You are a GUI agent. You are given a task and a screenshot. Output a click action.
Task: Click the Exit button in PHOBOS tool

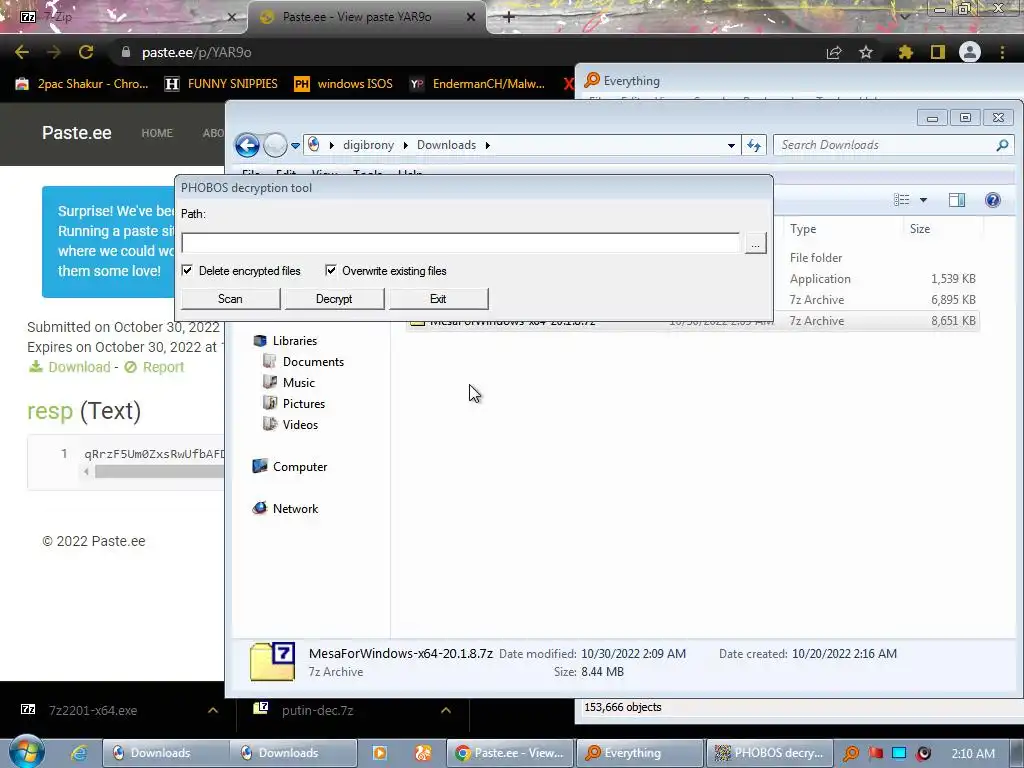click(438, 298)
